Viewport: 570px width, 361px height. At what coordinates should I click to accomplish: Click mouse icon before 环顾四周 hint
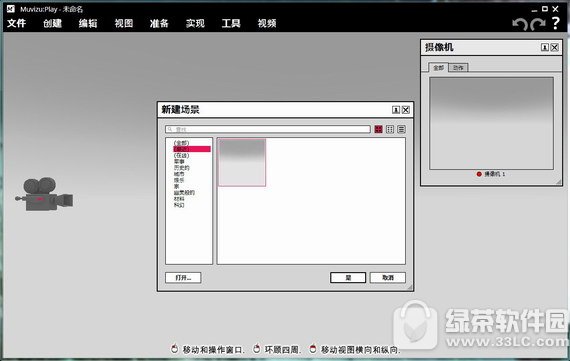point(257,349)
